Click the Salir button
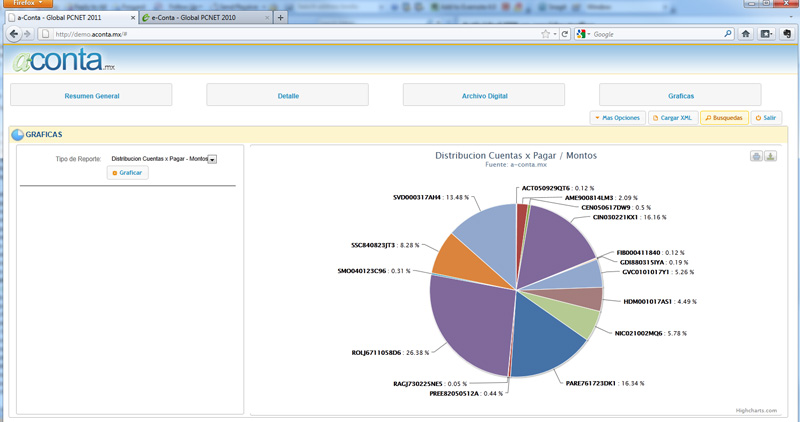 [766, 118]
